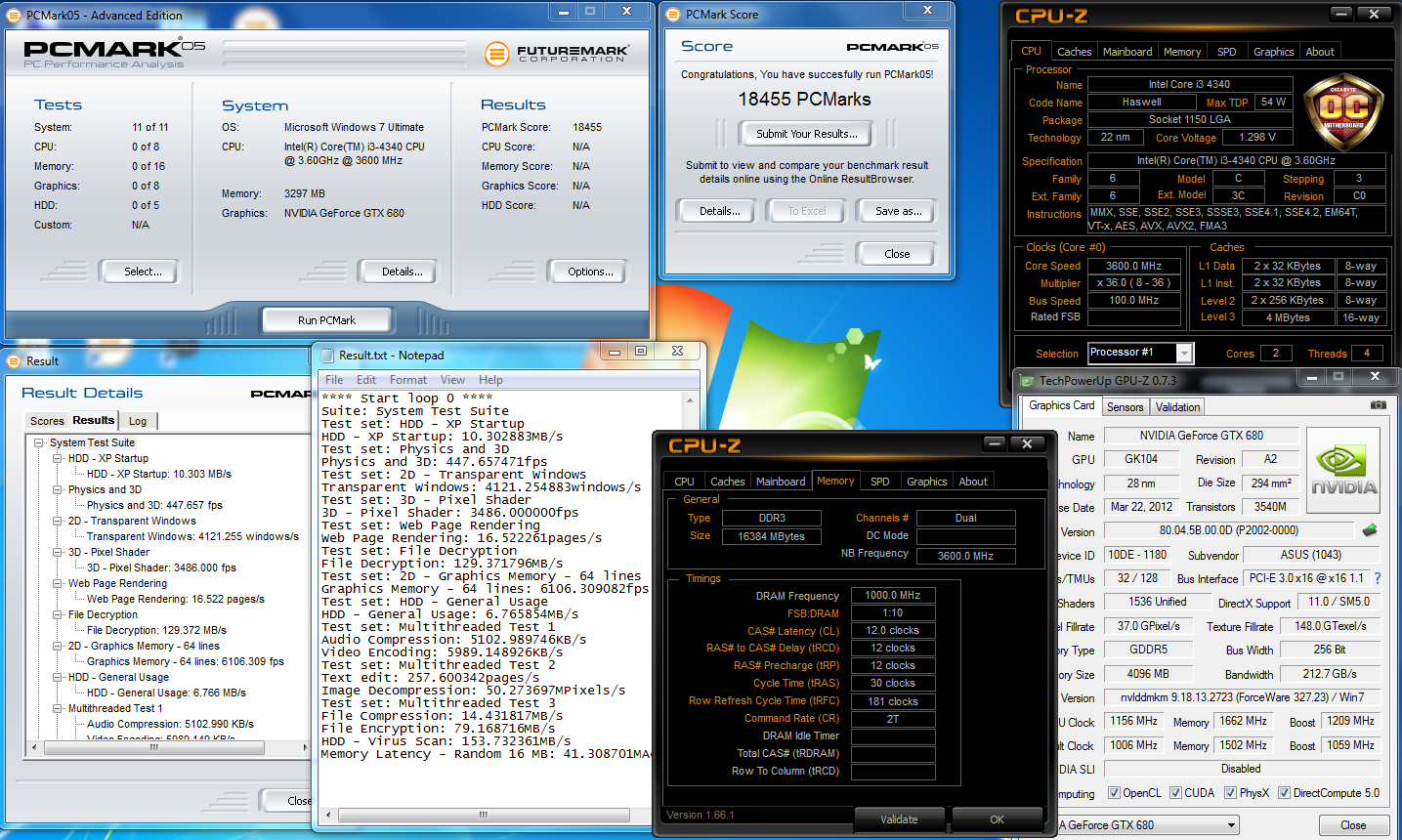
Task: Toggle the DirectCompute 5.0 checkbox
Action: (x=1285, y=792)
